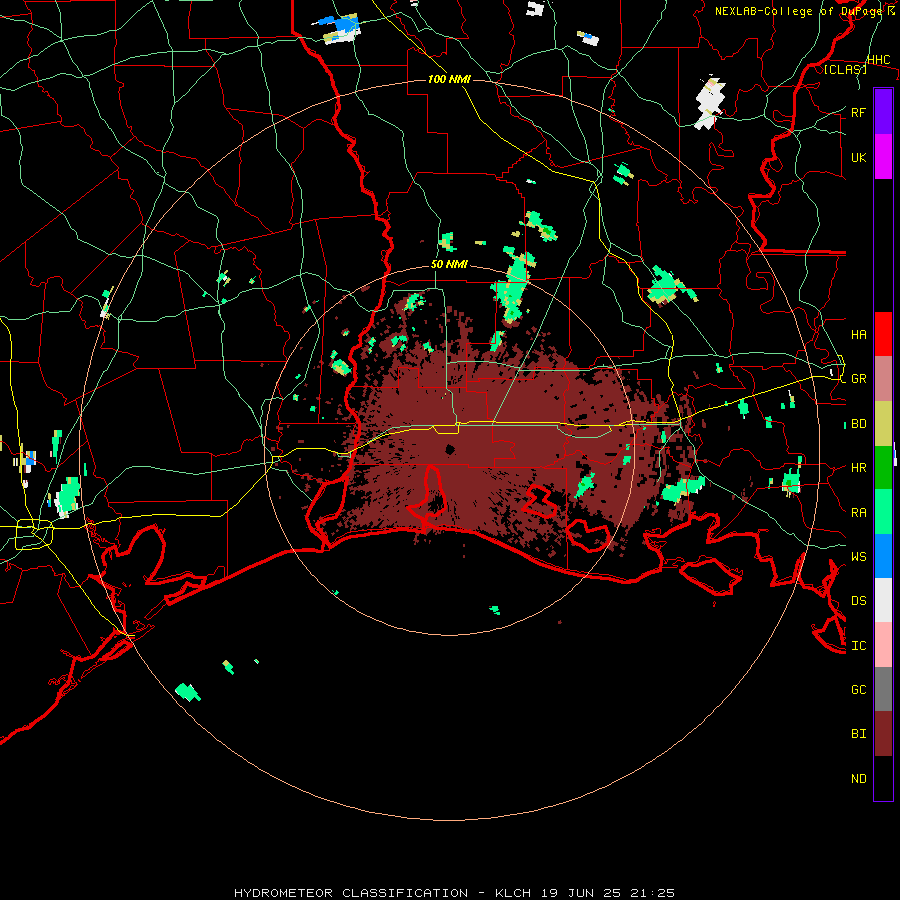This screenshot has height=900, width=900.
Task: Pick the dark green HR legend swatch
Action: 883,468
